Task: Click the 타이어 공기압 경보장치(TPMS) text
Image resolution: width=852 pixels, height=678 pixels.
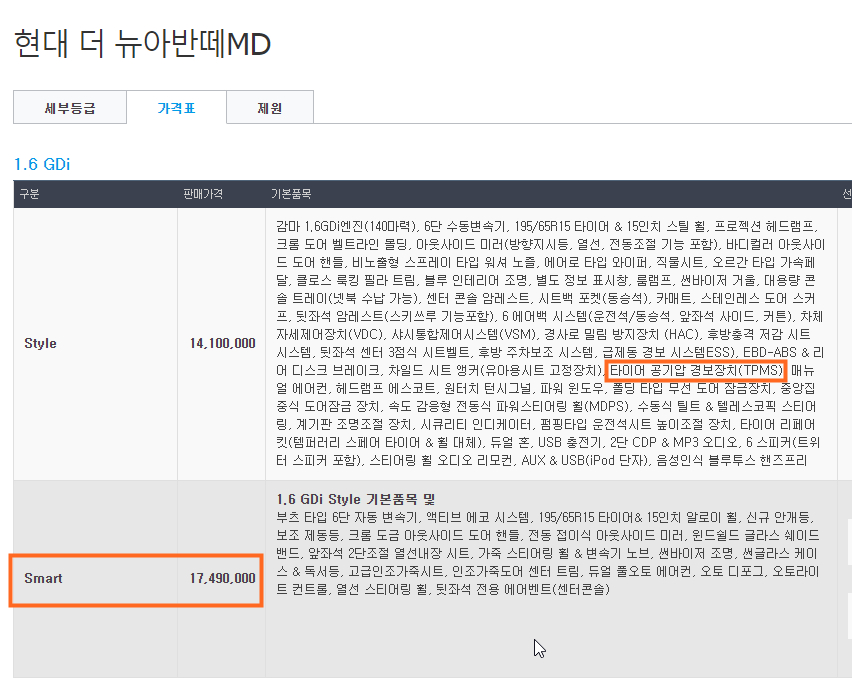Action: pos(696,371)
